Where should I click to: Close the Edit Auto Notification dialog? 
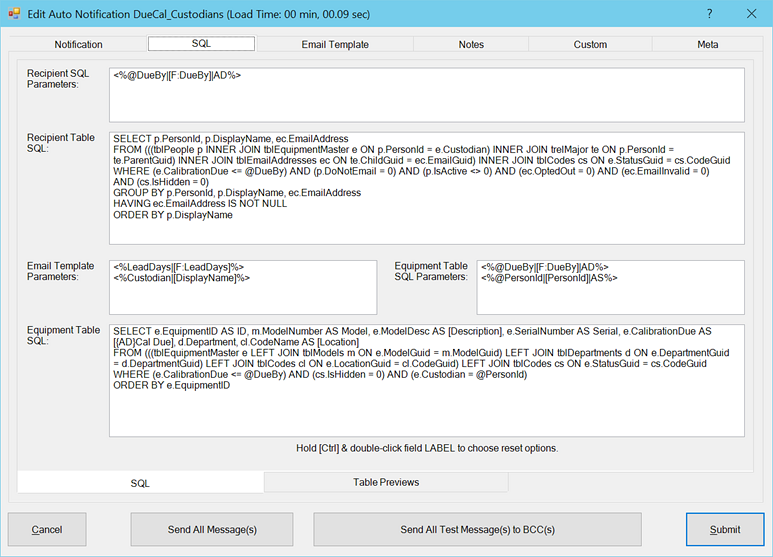point(751,14)
